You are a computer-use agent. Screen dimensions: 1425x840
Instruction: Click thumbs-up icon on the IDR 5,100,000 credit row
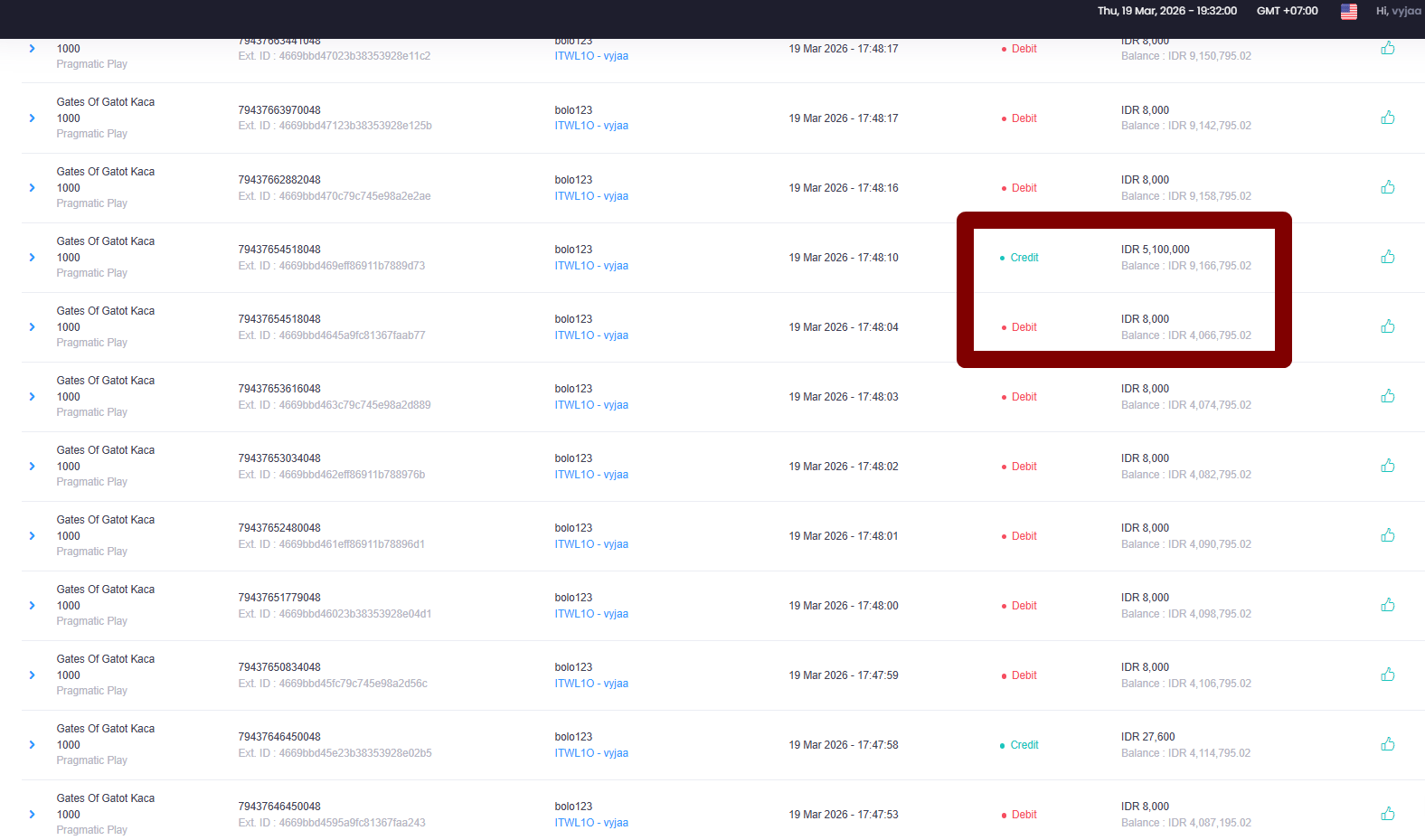(x=1388, y=257)
